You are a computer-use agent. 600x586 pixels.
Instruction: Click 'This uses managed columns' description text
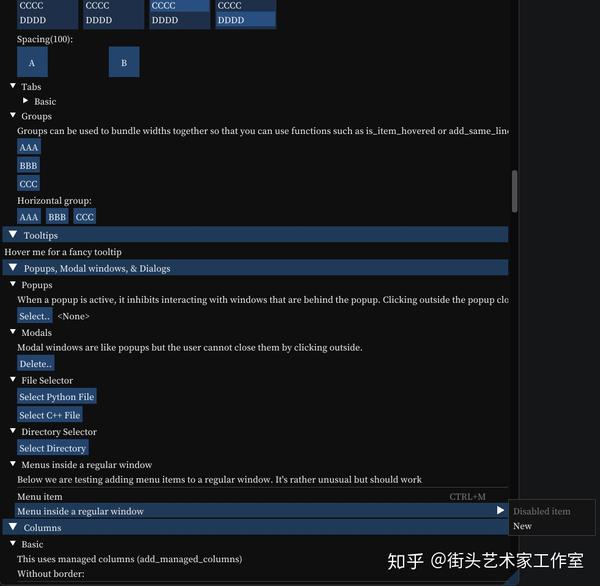coord(129,559)
